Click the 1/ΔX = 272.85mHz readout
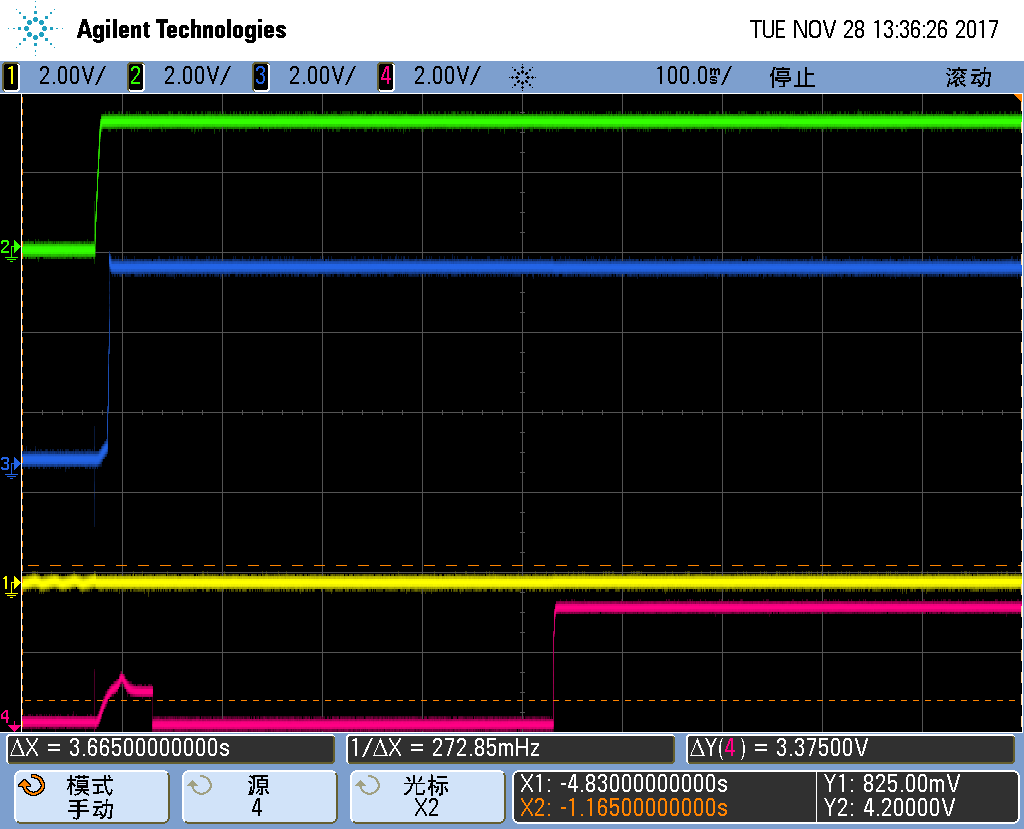 [x=510, y=748]
